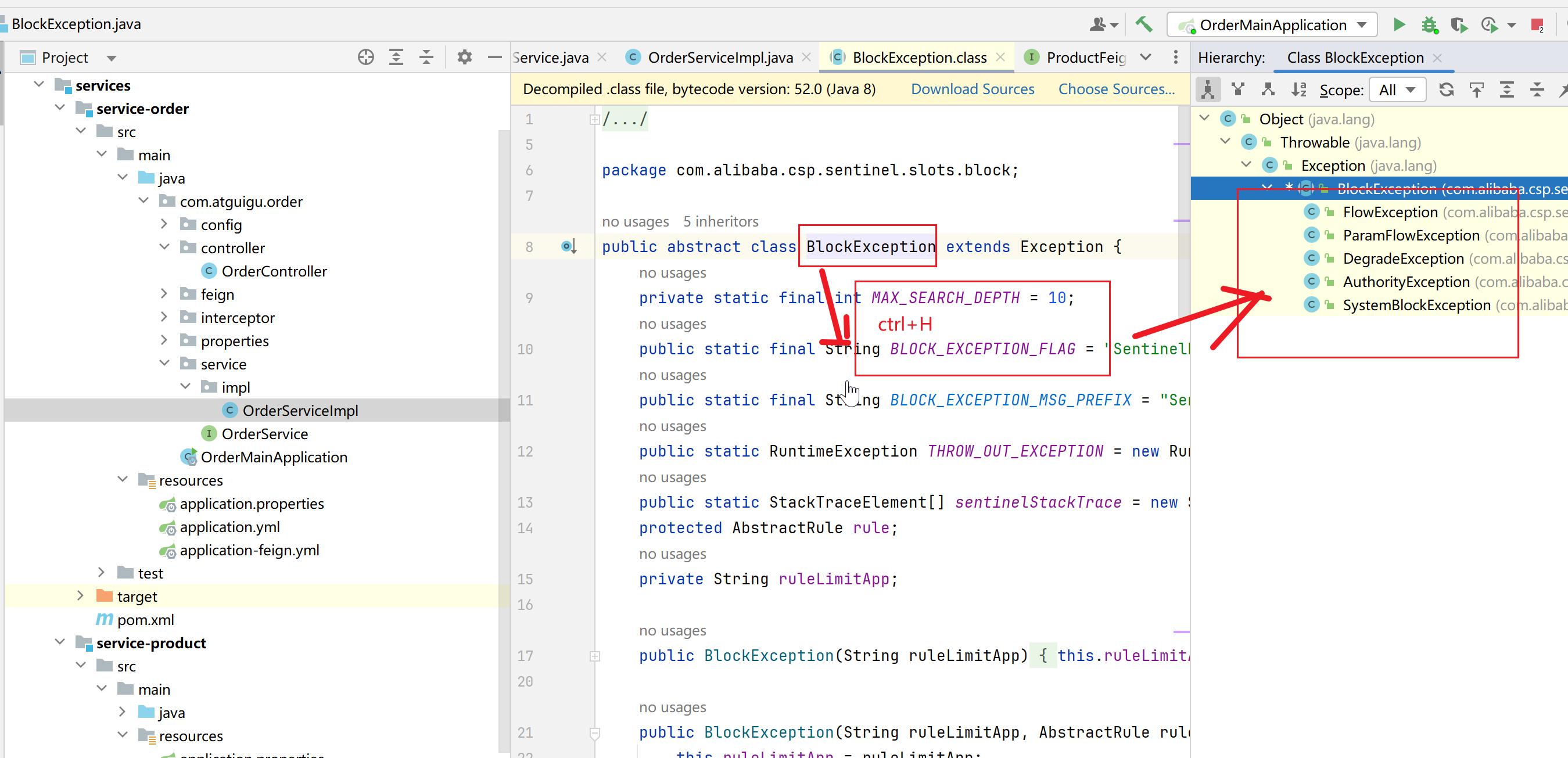The height and width of the screenshot is (758, 1568).
Task: Start Debug with the bug icon
Action: pos(1429,25)
